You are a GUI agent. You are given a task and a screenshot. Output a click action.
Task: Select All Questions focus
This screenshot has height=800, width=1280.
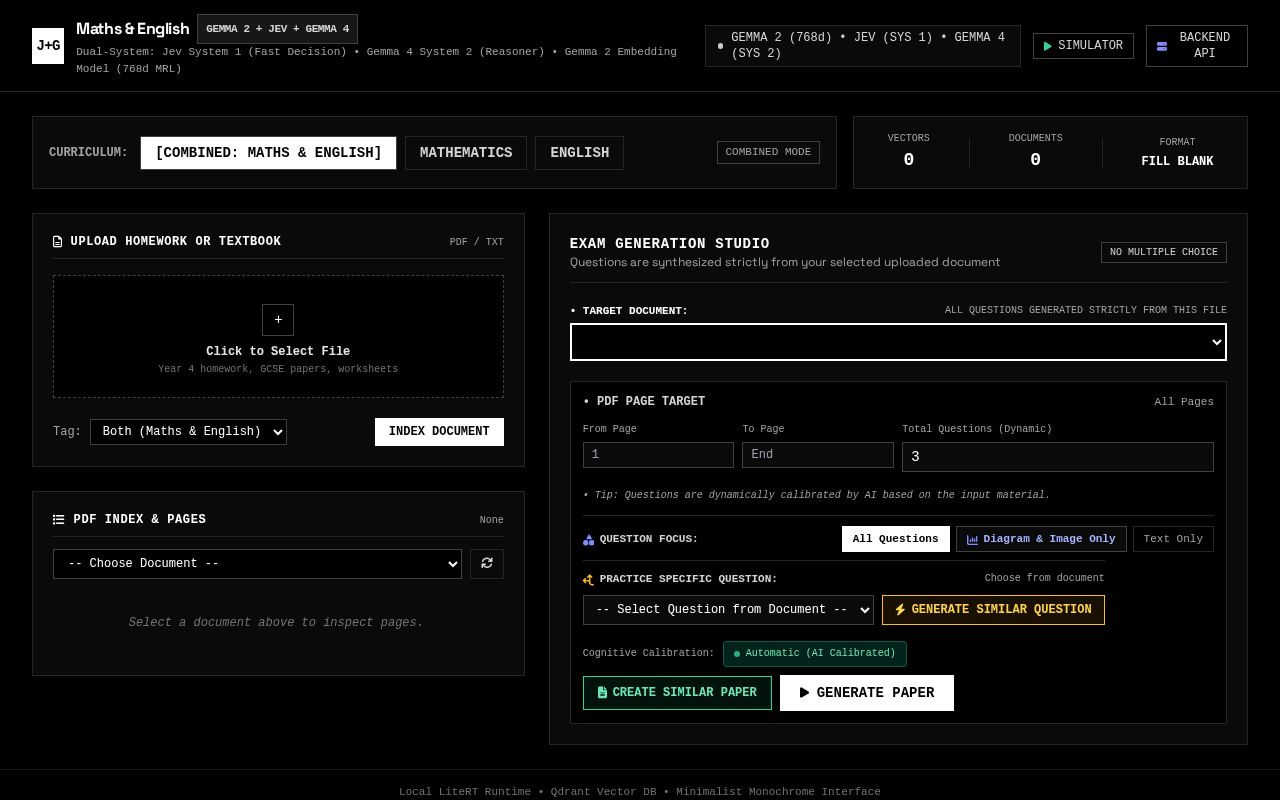[x=895, y=539]
